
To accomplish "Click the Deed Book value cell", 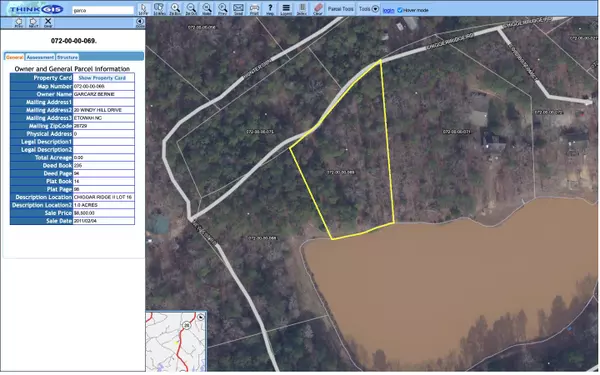I will (x=103, y=166).
